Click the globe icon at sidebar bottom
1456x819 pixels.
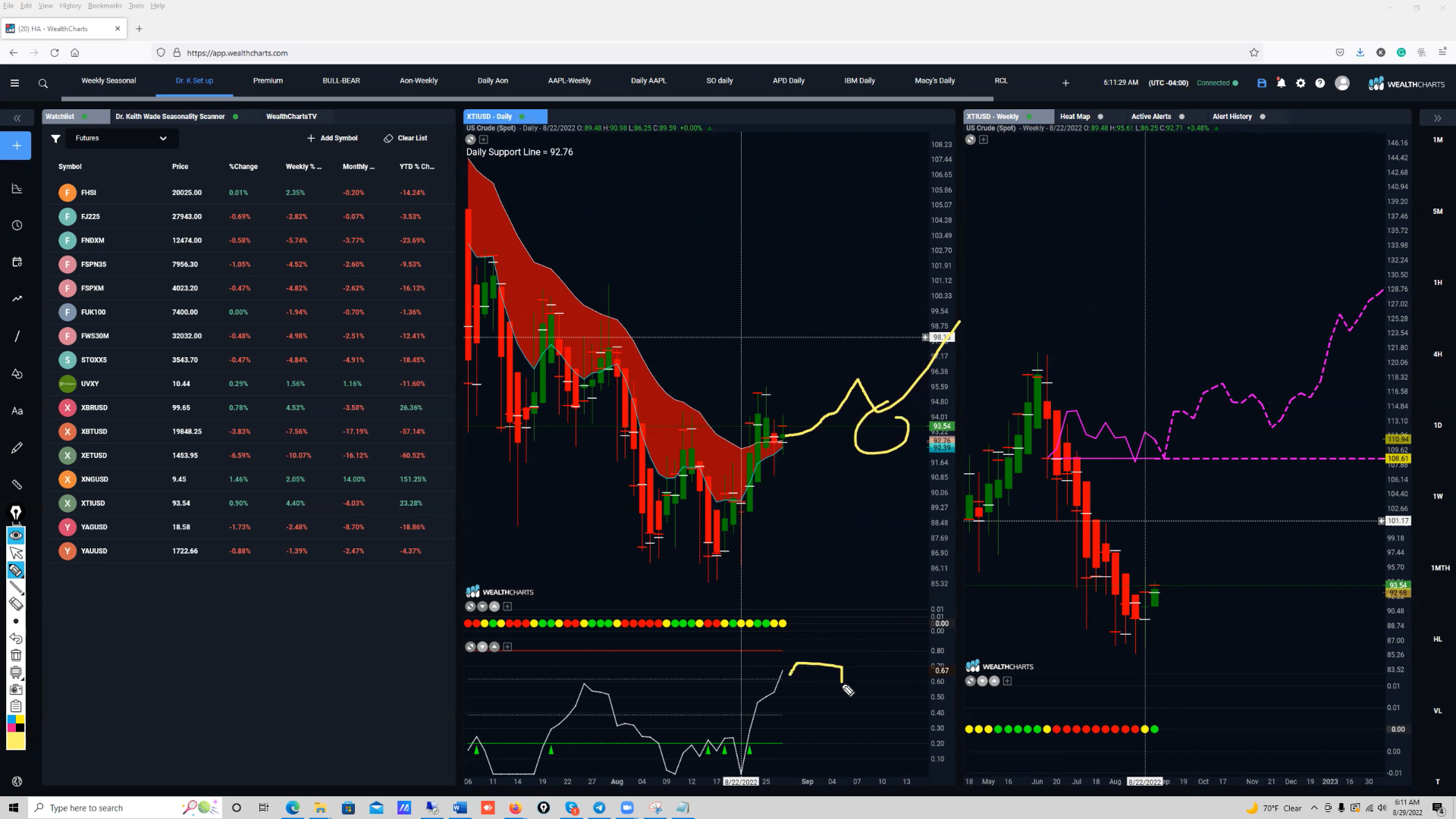click(17, 781)
